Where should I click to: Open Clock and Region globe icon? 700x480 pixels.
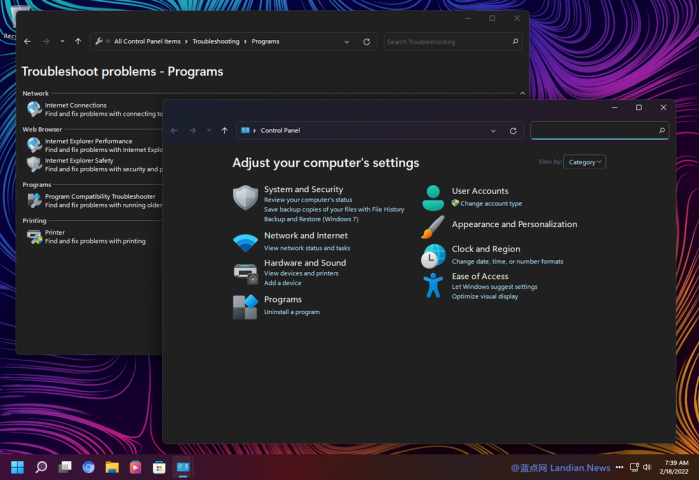point(433,256)
